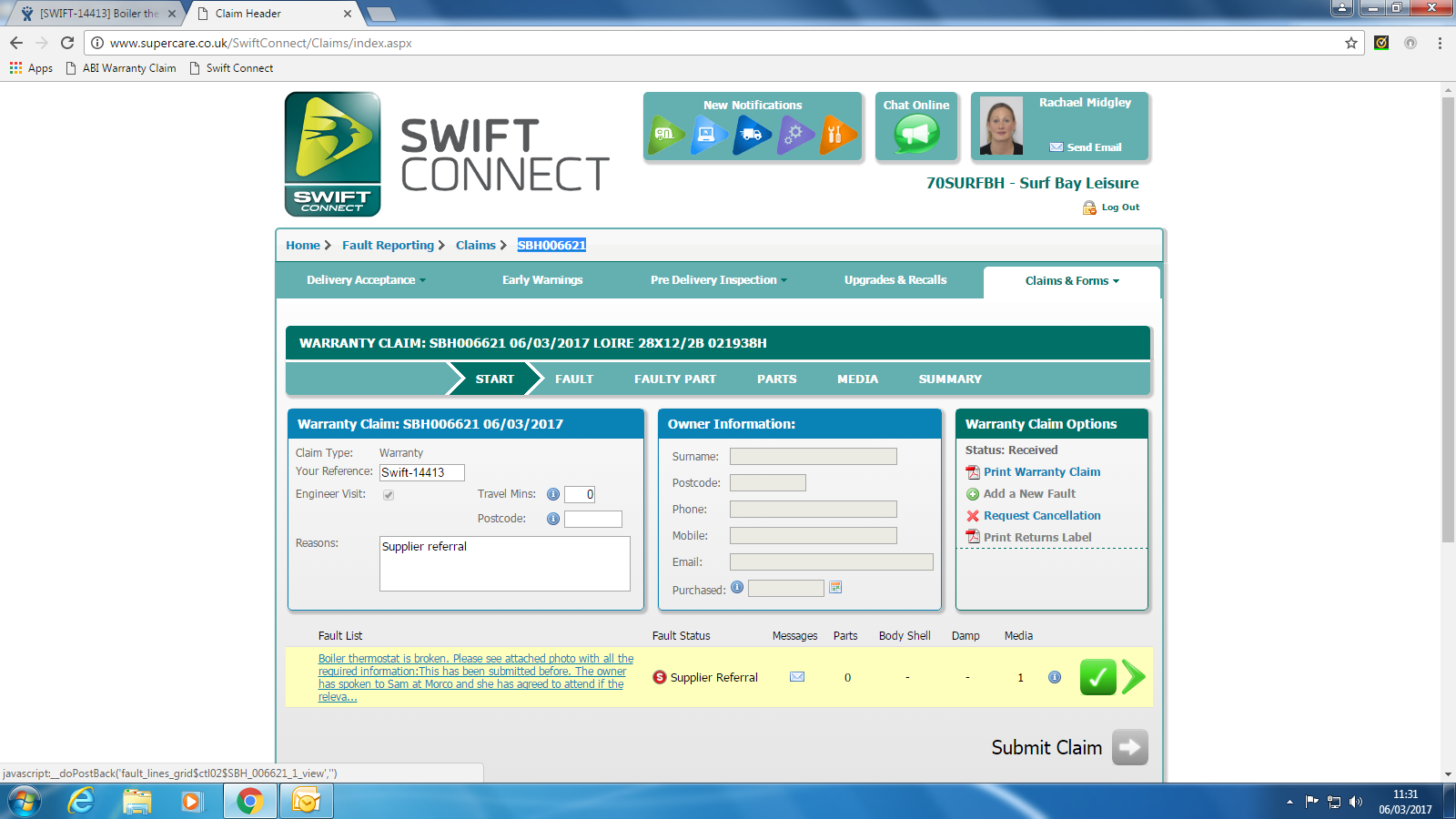Click the Print Warranty Claim PDF icon
Image resolution: width=1456 pixels, height=819 pixels.
[x=973, y=472]
